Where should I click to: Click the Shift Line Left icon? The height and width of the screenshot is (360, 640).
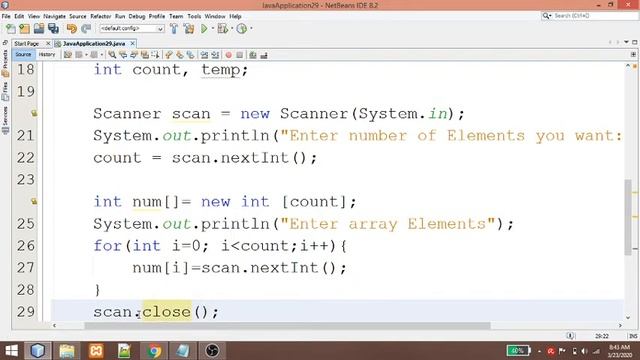click(x=204, y=55)
